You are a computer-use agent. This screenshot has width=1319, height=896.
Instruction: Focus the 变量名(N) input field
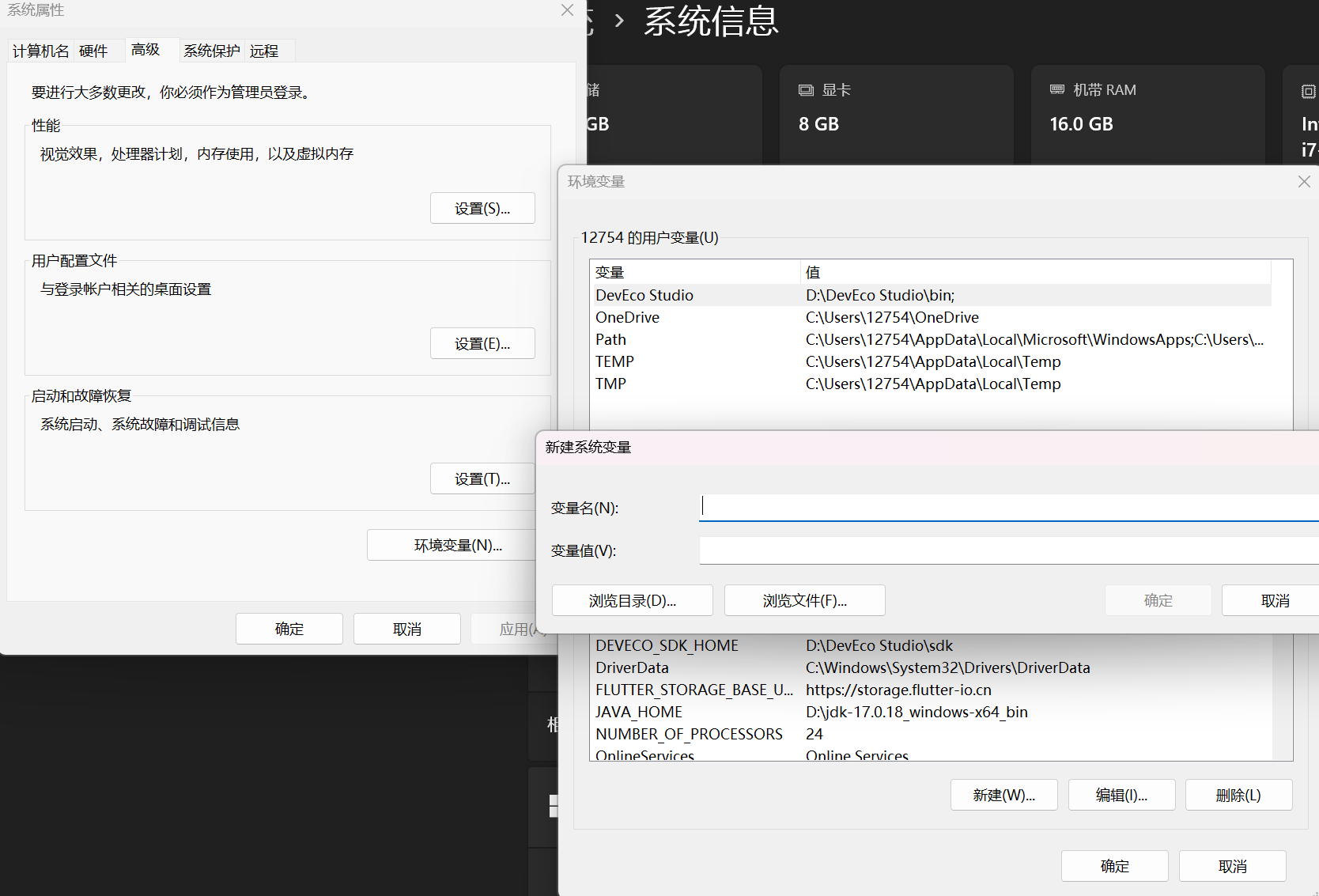pos(1009,507)
